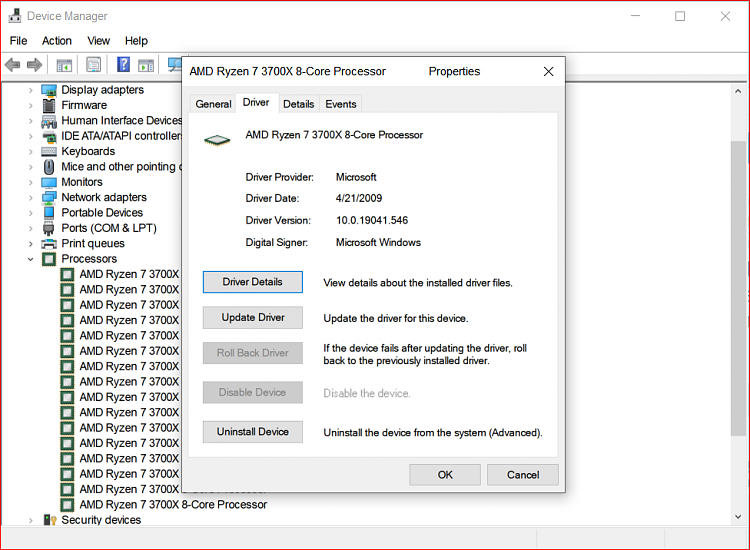The height and width of the screenshot is (550, 750).
Task: Click the Network adapters icon
Action: 49,198
